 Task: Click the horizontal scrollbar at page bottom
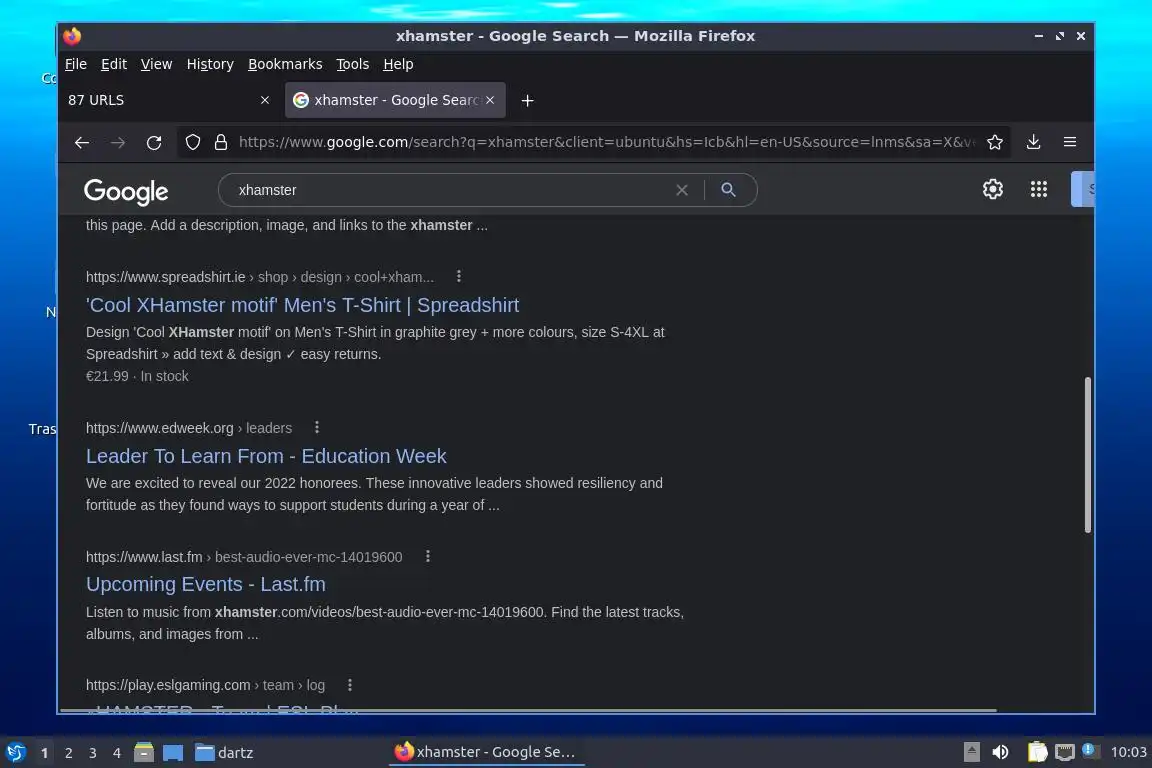pos(528,710)
